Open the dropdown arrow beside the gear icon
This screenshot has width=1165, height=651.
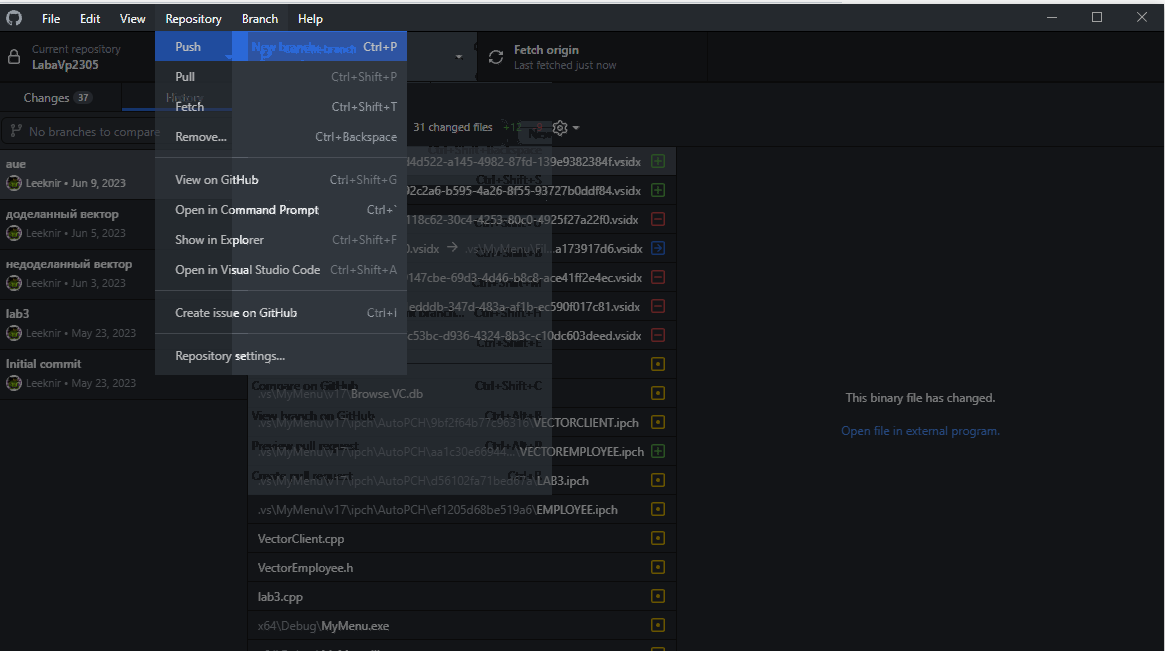coord(577,128)
